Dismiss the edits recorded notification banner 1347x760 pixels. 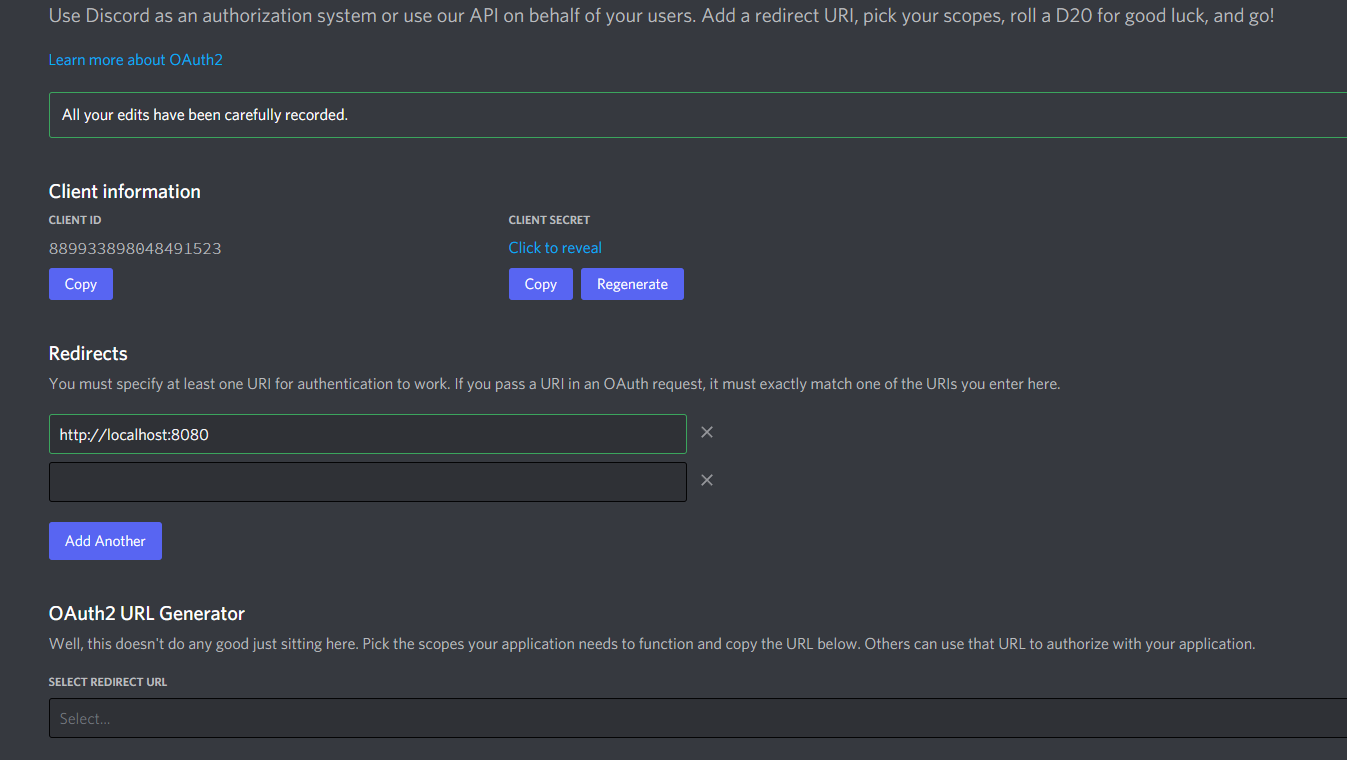698,114
